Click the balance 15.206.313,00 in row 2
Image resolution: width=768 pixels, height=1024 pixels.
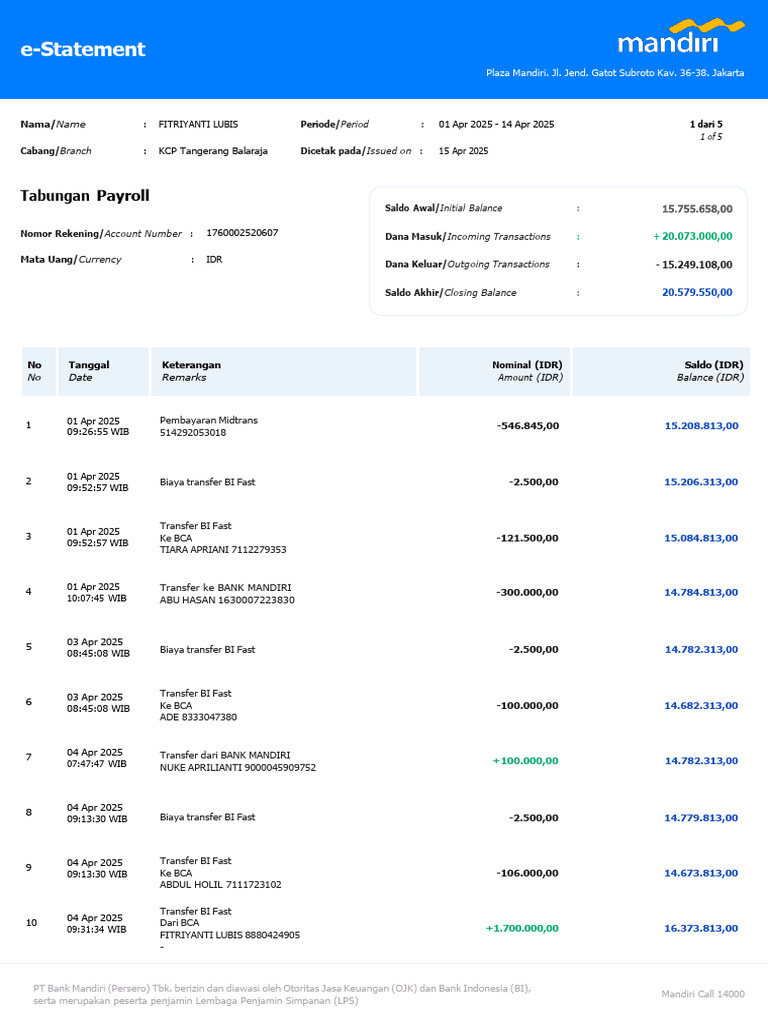tap(701, 482)
